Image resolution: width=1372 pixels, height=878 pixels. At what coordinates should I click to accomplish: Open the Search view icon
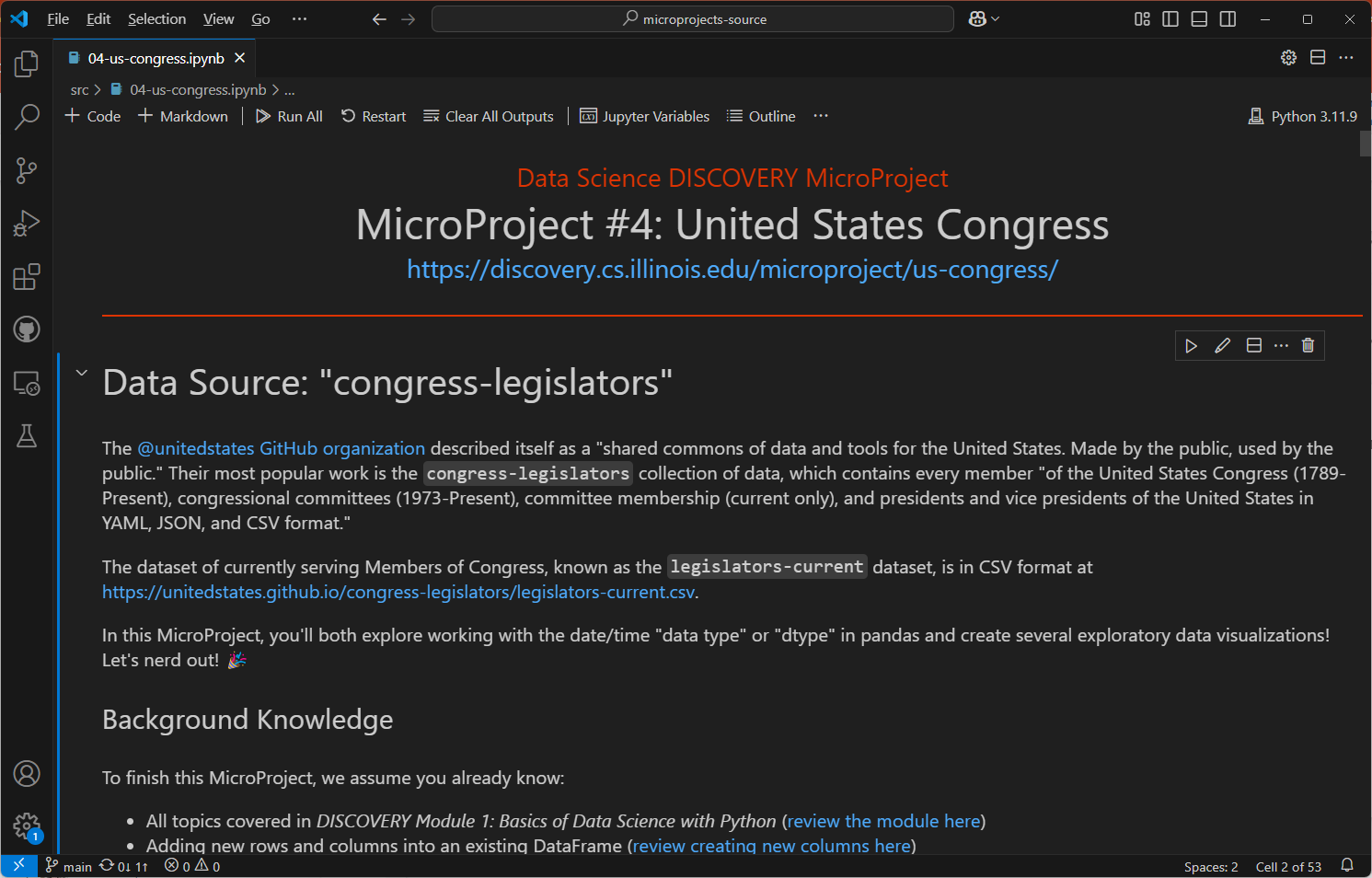[x=27, y=117]
